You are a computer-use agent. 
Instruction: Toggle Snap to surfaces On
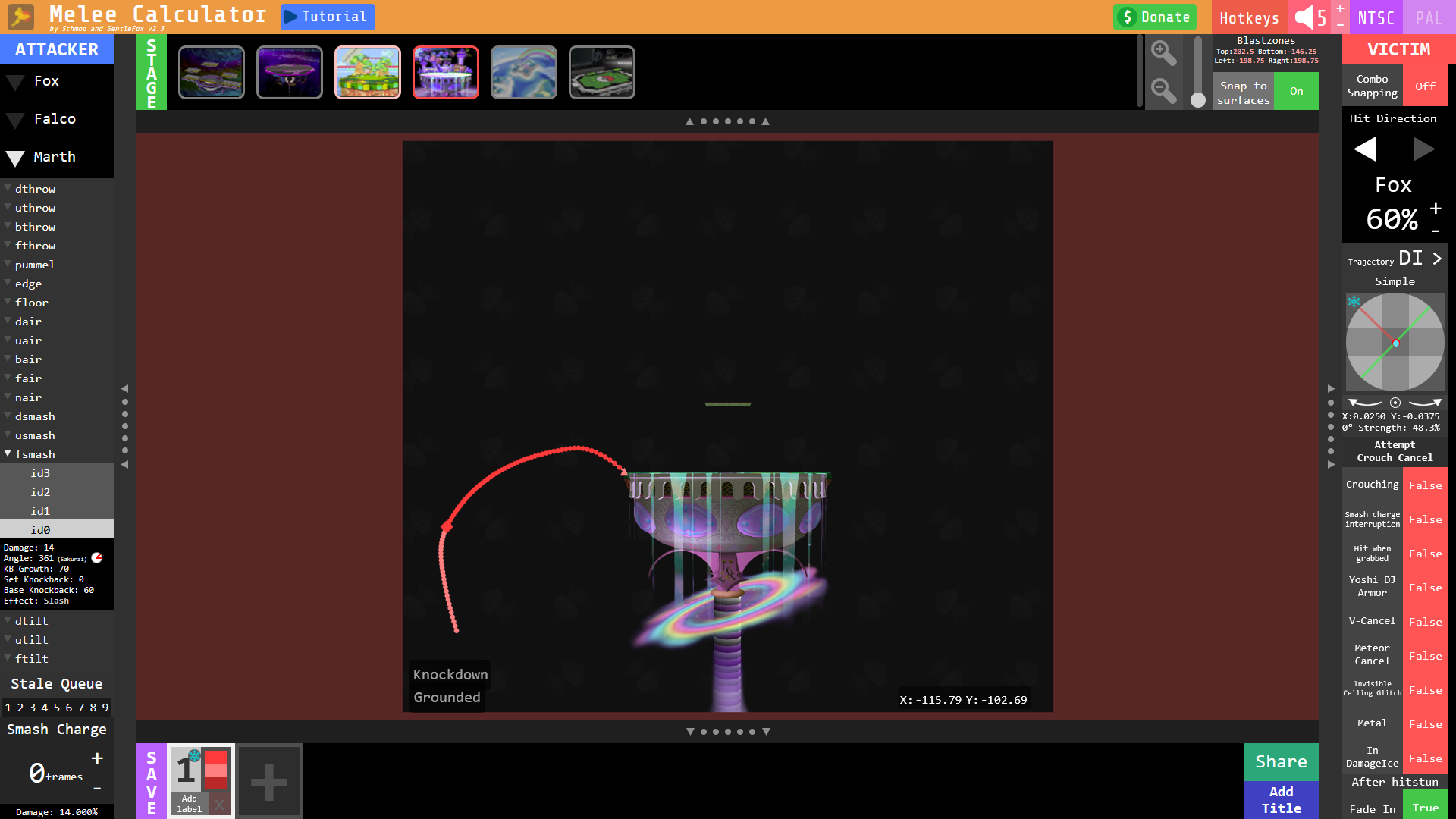point(1297,91)
